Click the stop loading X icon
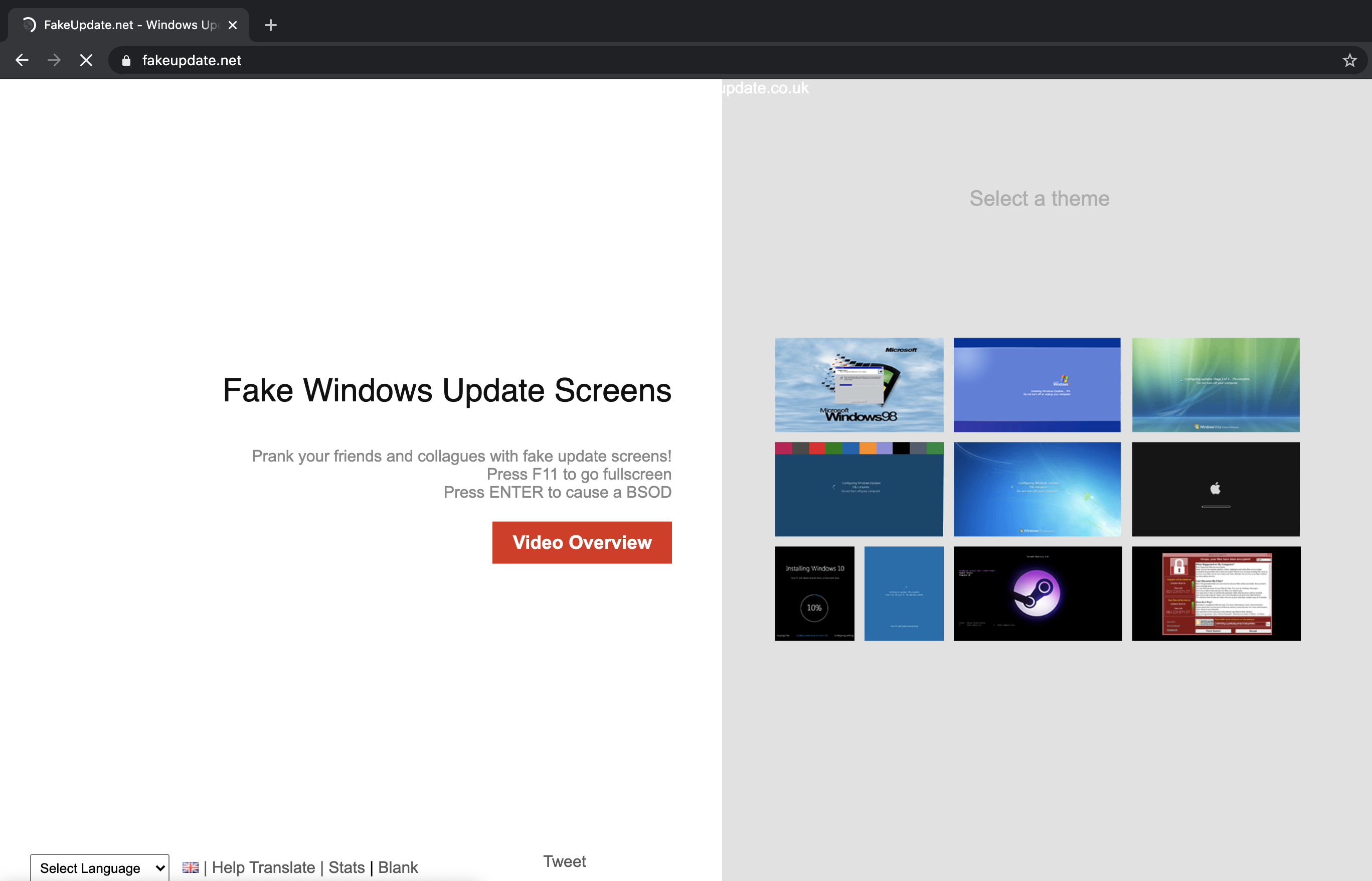The height and width of the screenshot is (881, 1372). tap(86, 60)
